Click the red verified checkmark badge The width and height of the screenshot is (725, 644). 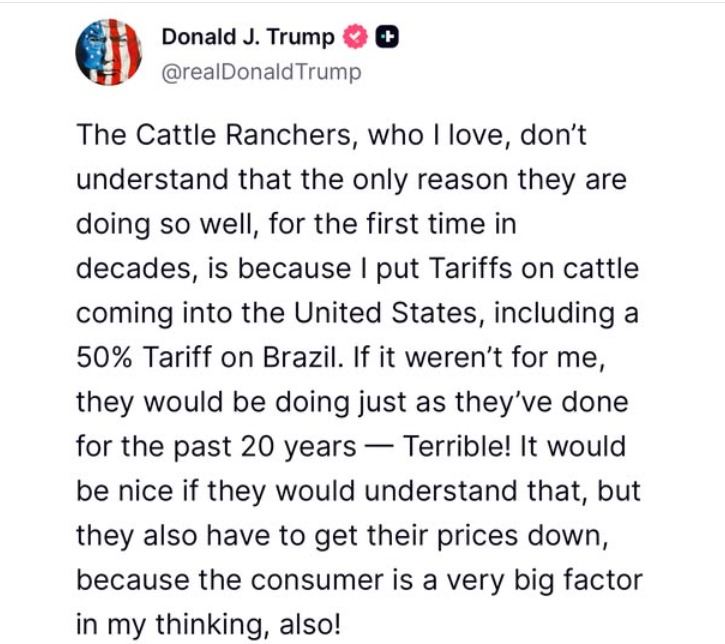point(354,38)
